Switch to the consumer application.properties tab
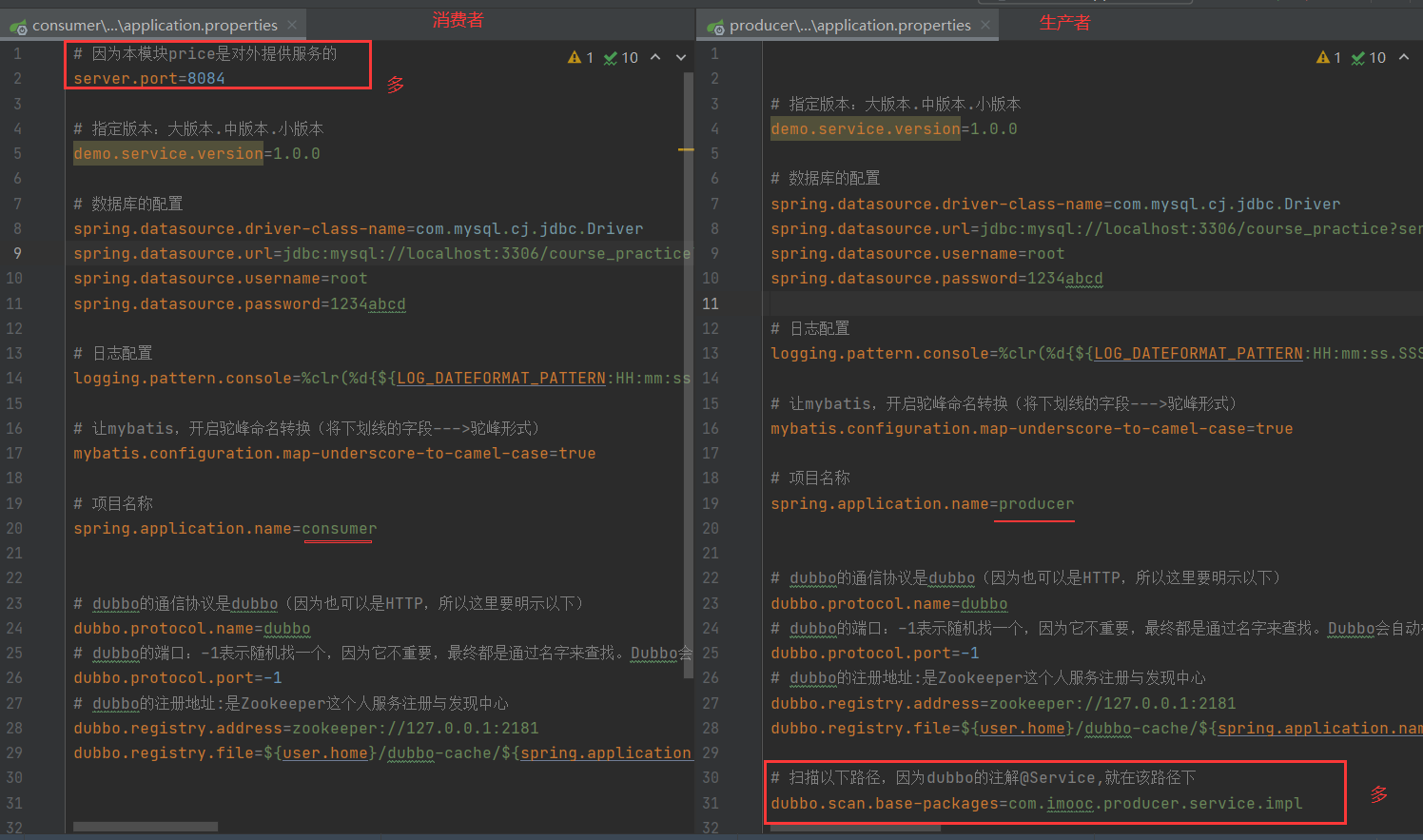1423x840 pixels. [x=155, y=26]
